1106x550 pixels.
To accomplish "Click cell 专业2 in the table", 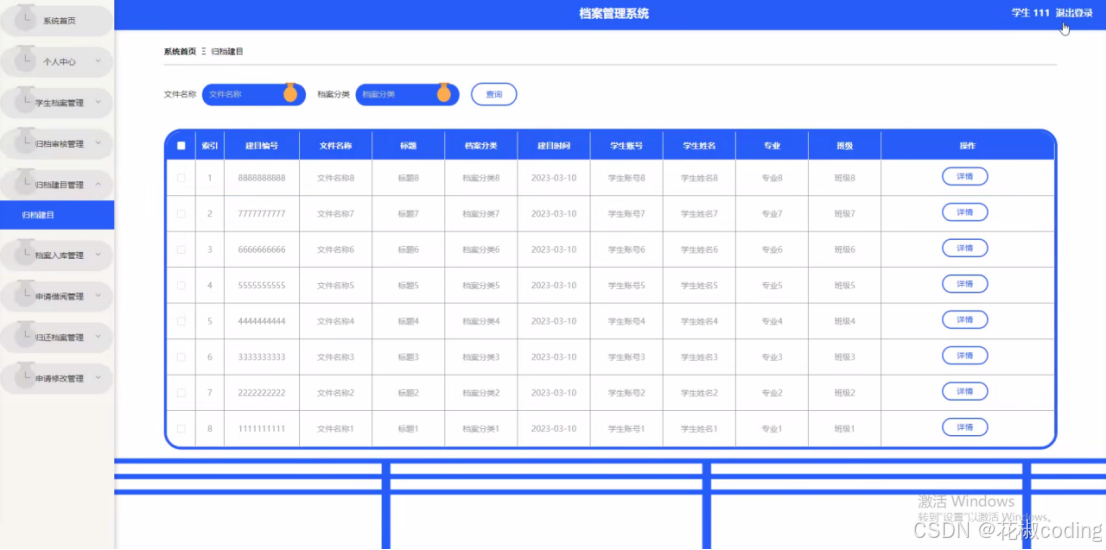I will pyautogui.click(x=772, y=393).
